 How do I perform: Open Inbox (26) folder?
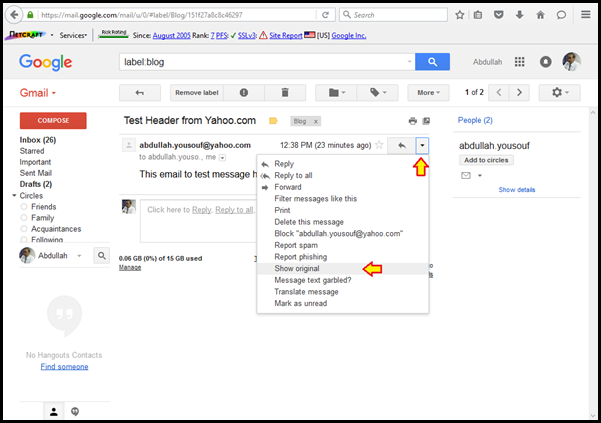pyautogui.click(x=38, y=140)
